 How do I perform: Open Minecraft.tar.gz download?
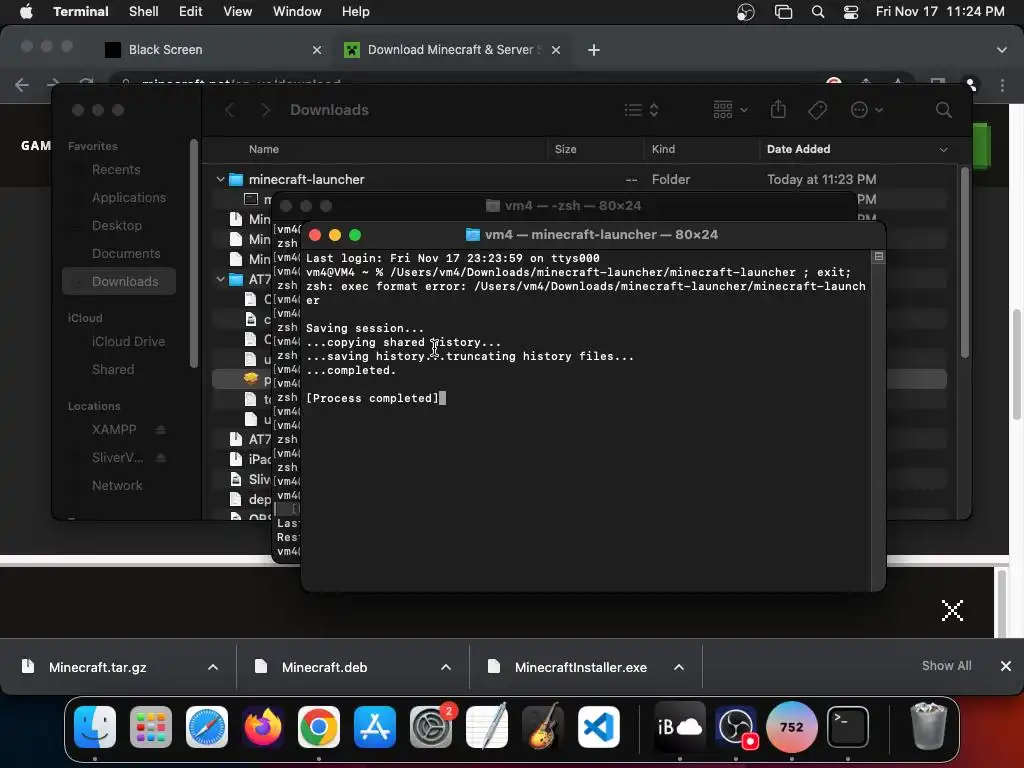point(98,667)
